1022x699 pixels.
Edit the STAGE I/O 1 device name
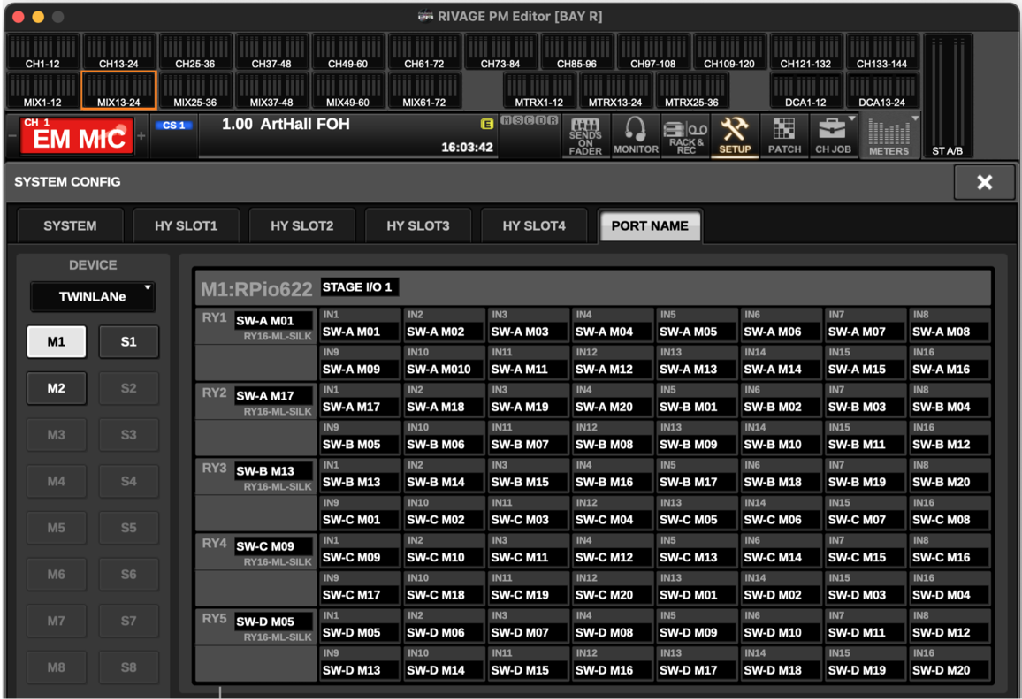360,288
